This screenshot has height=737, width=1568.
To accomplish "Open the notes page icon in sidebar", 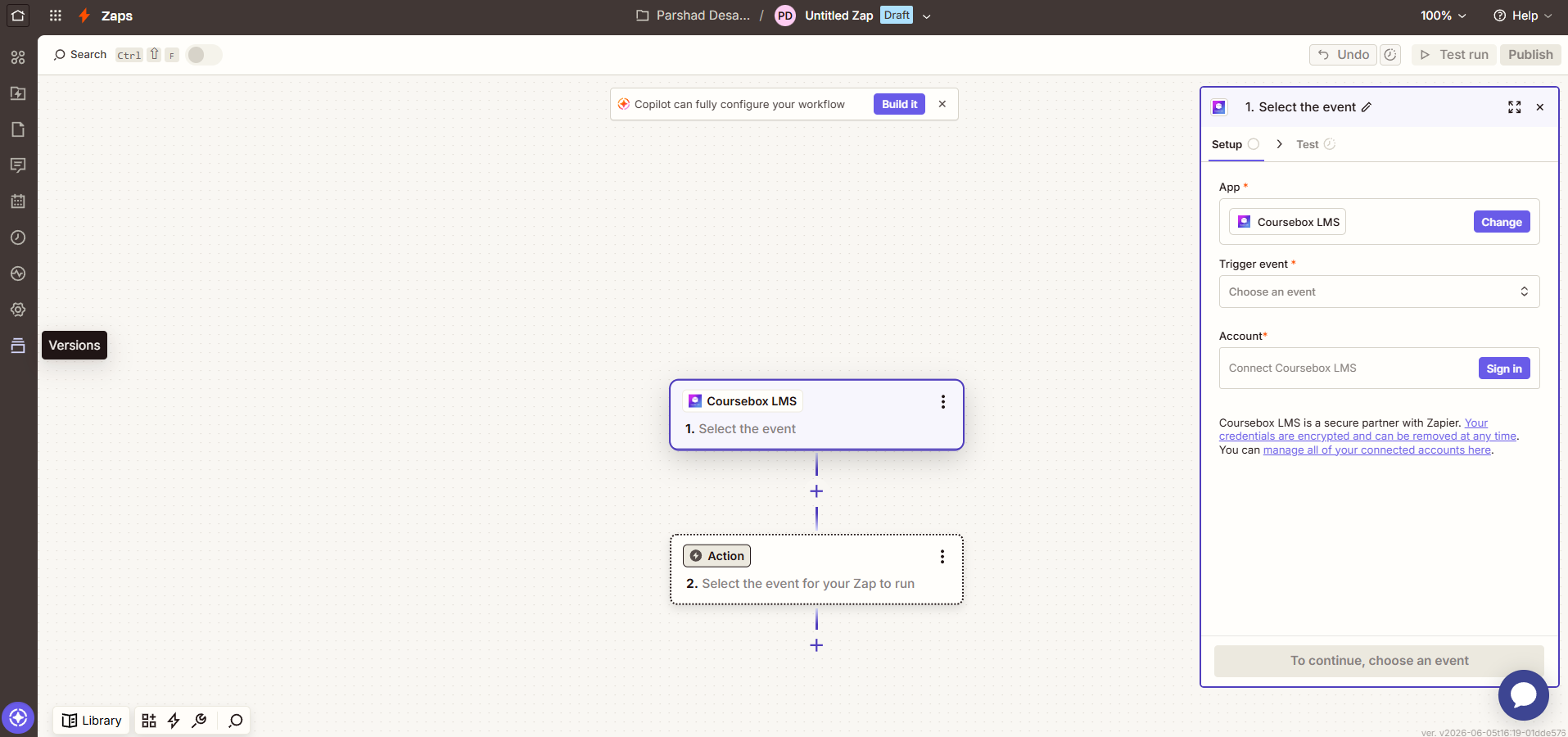I will (x=18, y=129).
